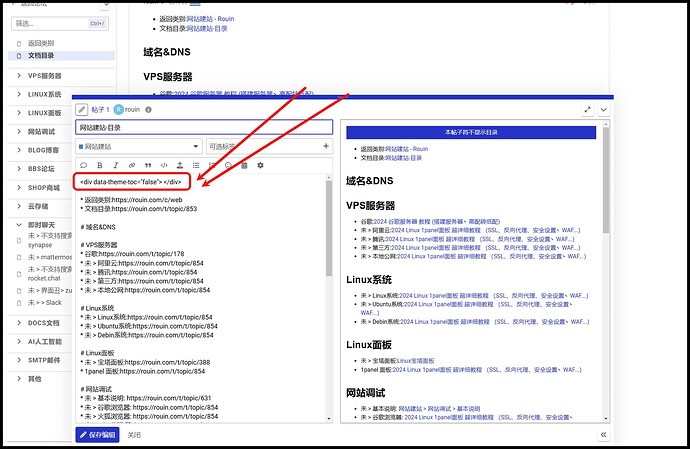
Task: Expand the LINUX面板 sidebar section
Action: click(19, 113)
